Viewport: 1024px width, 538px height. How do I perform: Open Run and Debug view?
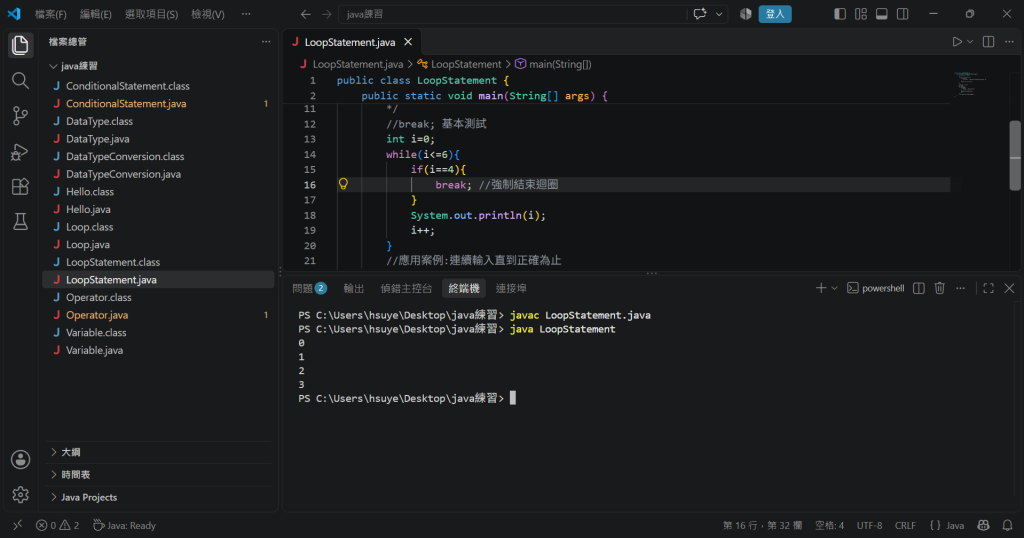20,151
